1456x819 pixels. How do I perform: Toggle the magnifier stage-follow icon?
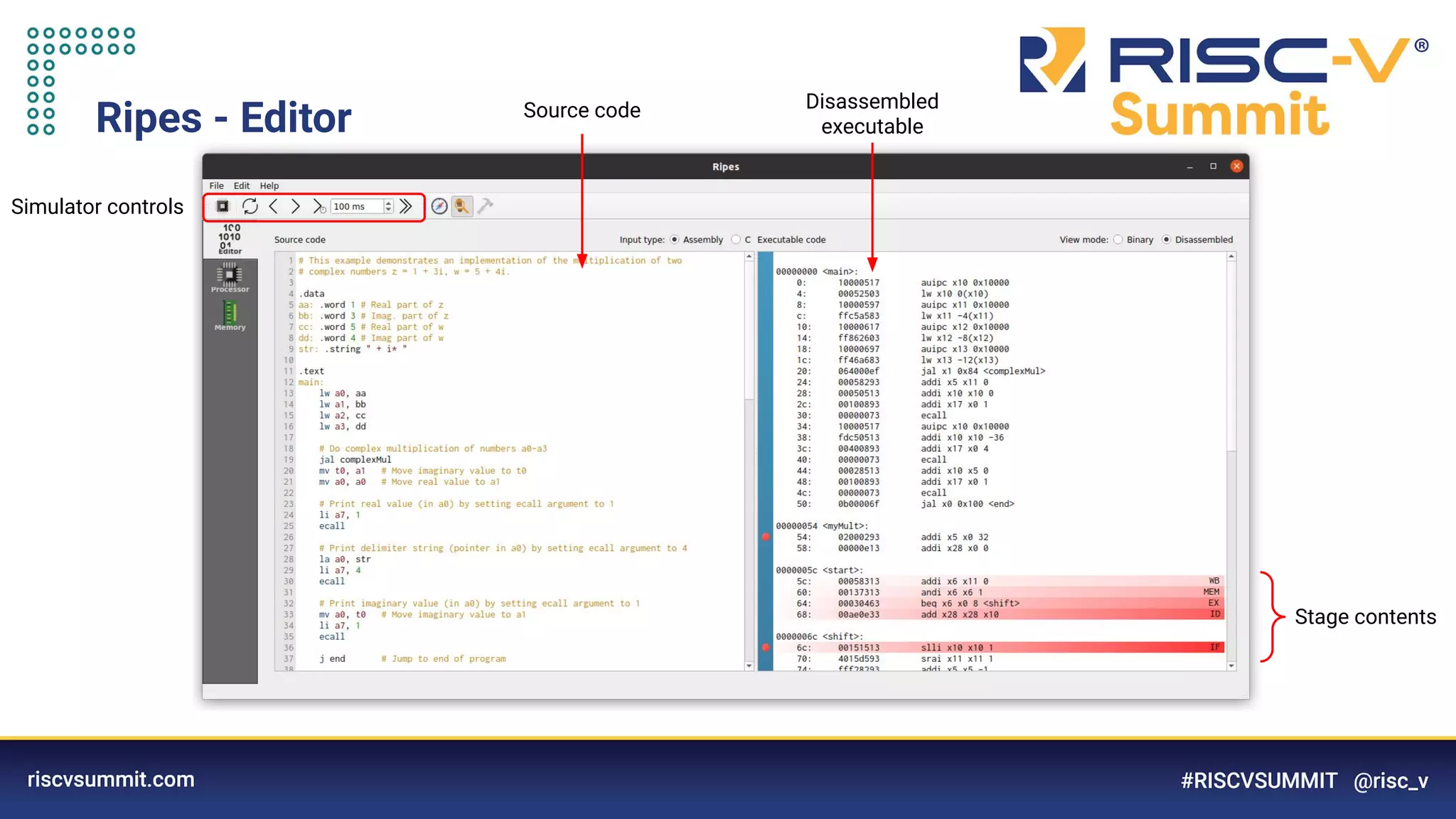click(462, 206)
